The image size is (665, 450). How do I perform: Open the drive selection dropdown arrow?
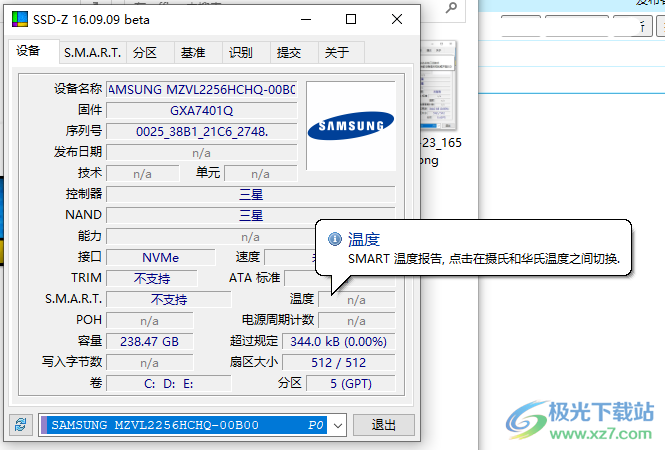(338, 425)
